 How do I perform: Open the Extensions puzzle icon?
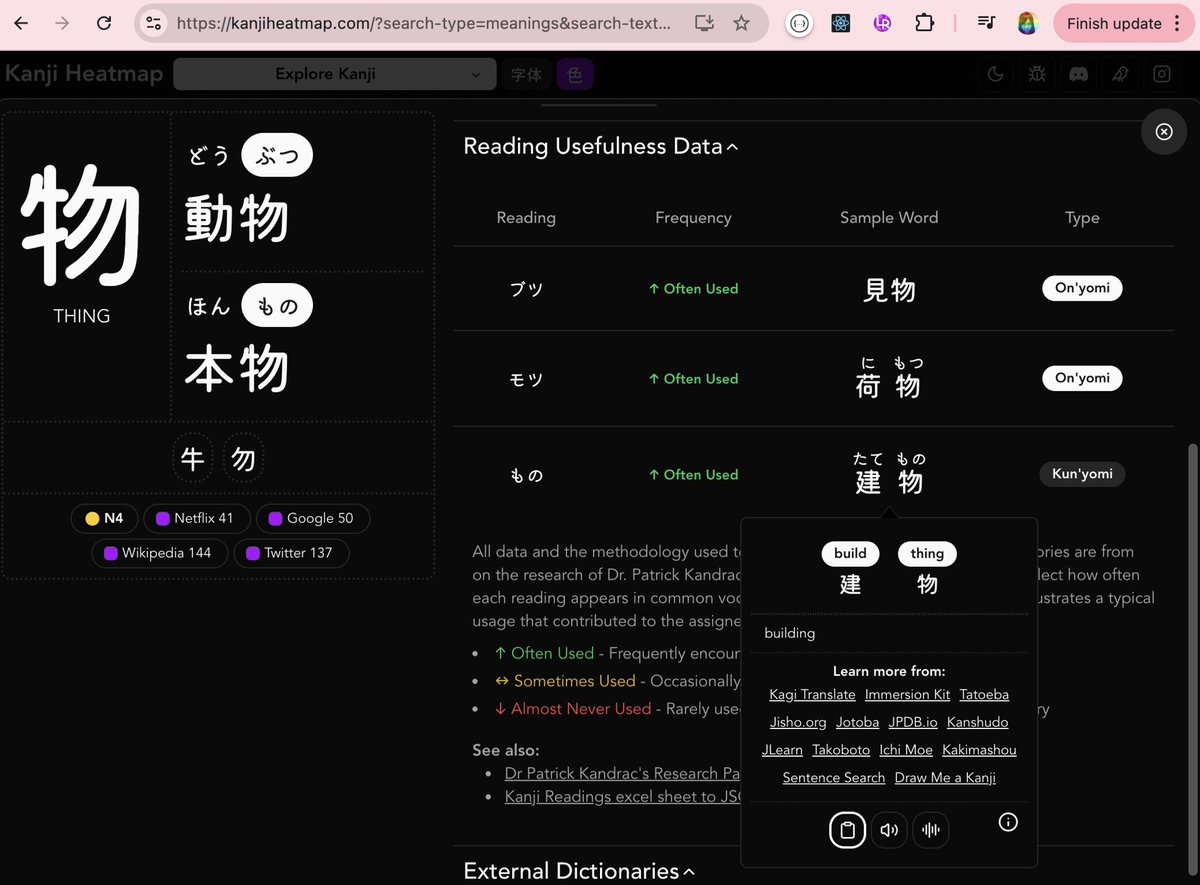[x=924, y=23]
